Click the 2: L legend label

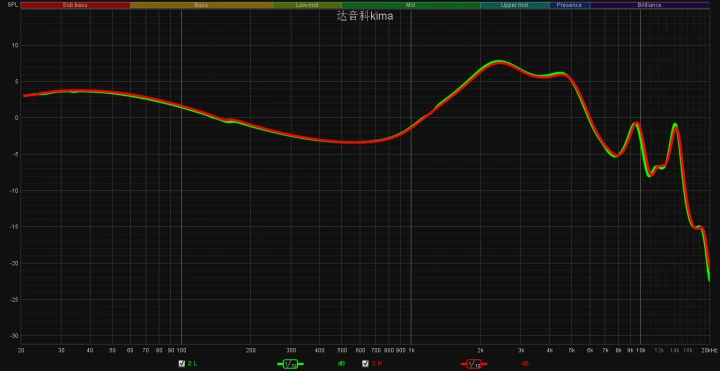coord(192,364)
